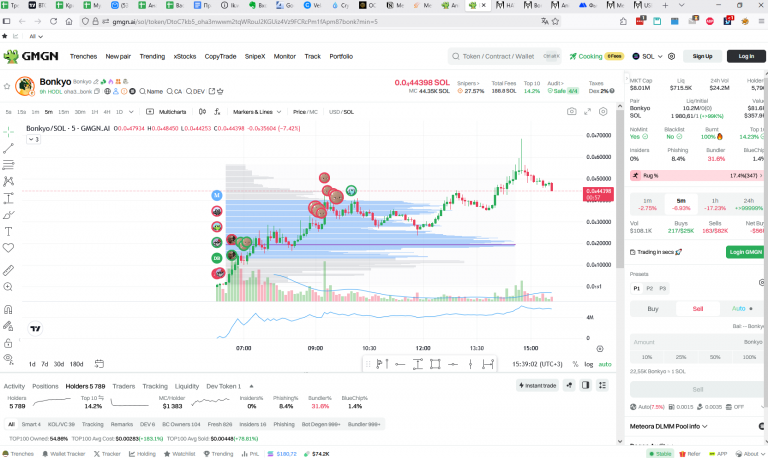Image resolution: width=768 pixels, height=458 pixels.
Task: Focus the Token / Contract / Wallet search
Action: (x=504, y=56)
